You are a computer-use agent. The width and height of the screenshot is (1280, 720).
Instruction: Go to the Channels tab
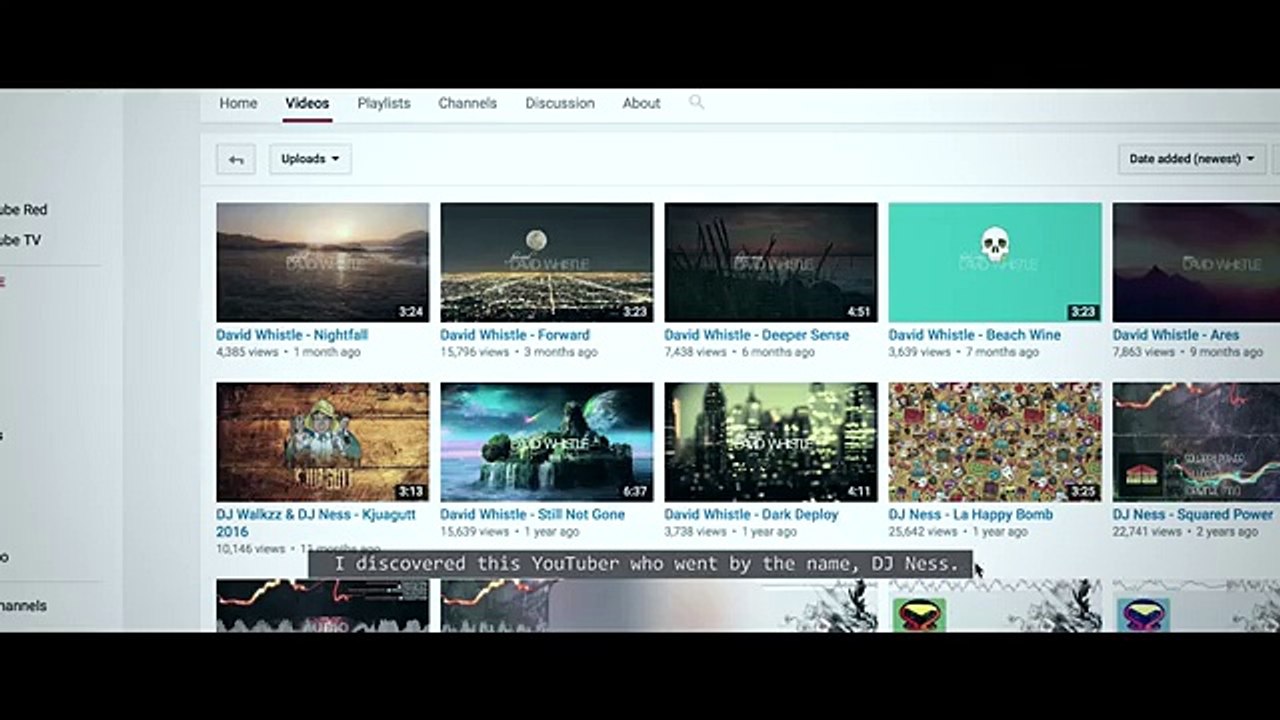pos(467,103)
